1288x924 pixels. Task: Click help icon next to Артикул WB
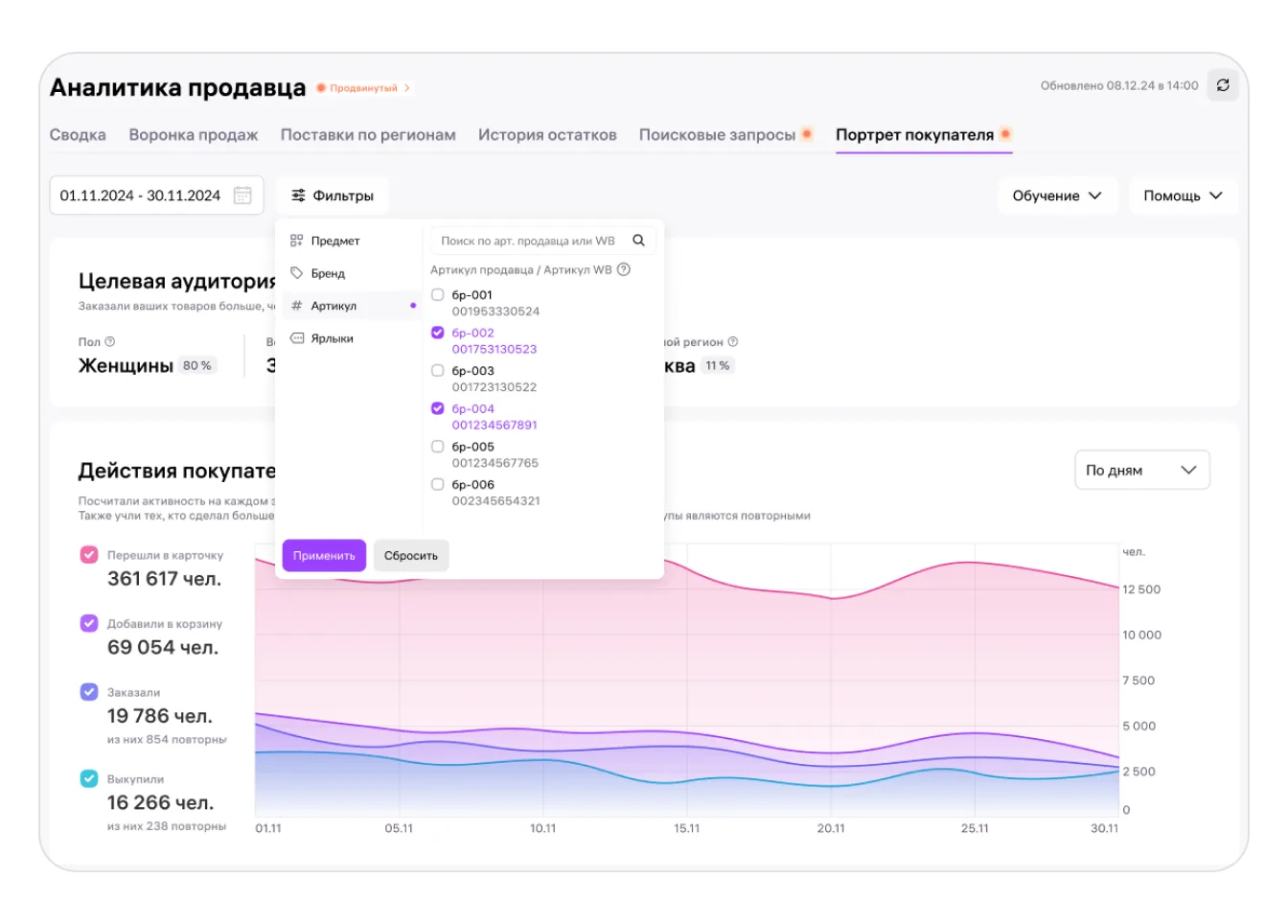click(624, 269)
